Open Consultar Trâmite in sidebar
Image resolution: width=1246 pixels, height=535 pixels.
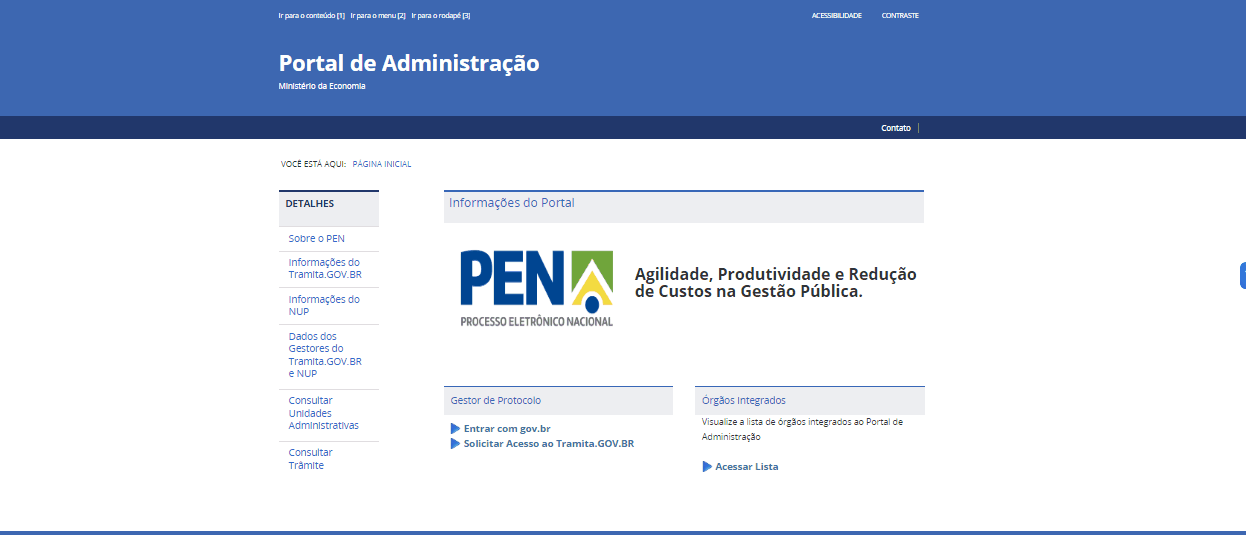tap(310, 459)
